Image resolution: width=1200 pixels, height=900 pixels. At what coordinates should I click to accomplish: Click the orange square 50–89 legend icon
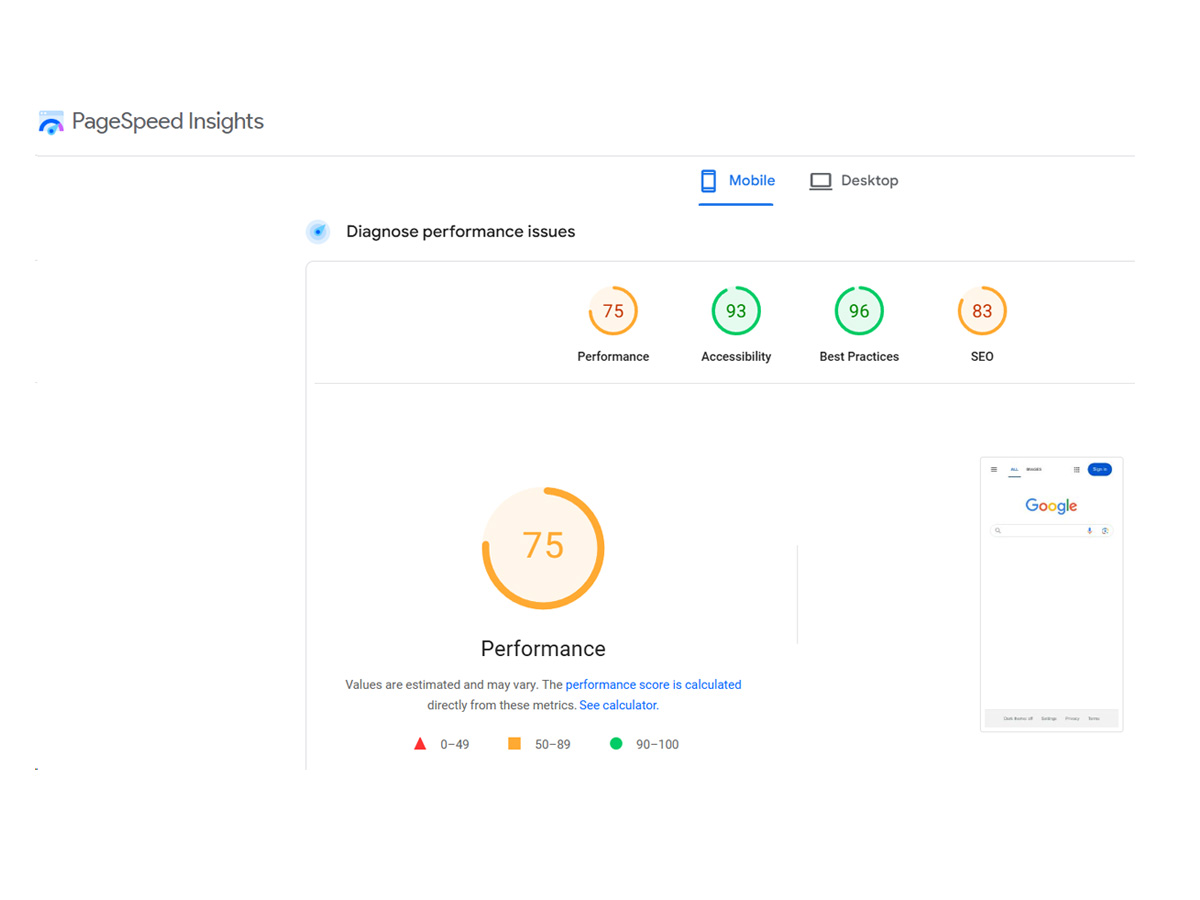pos(514,744)
